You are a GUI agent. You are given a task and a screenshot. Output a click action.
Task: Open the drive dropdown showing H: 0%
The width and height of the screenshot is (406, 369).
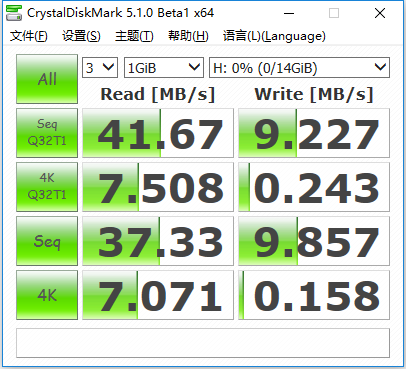click(299, 68)
